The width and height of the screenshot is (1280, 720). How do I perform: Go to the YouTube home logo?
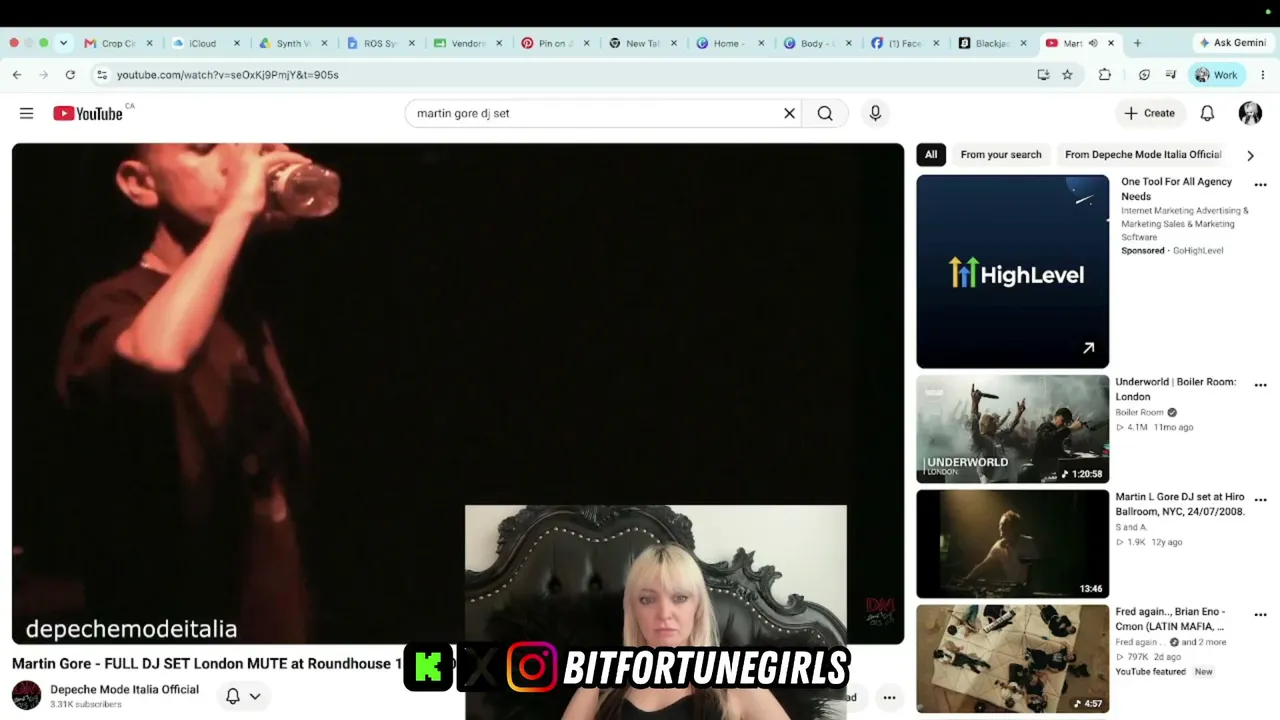click(88, 114)
